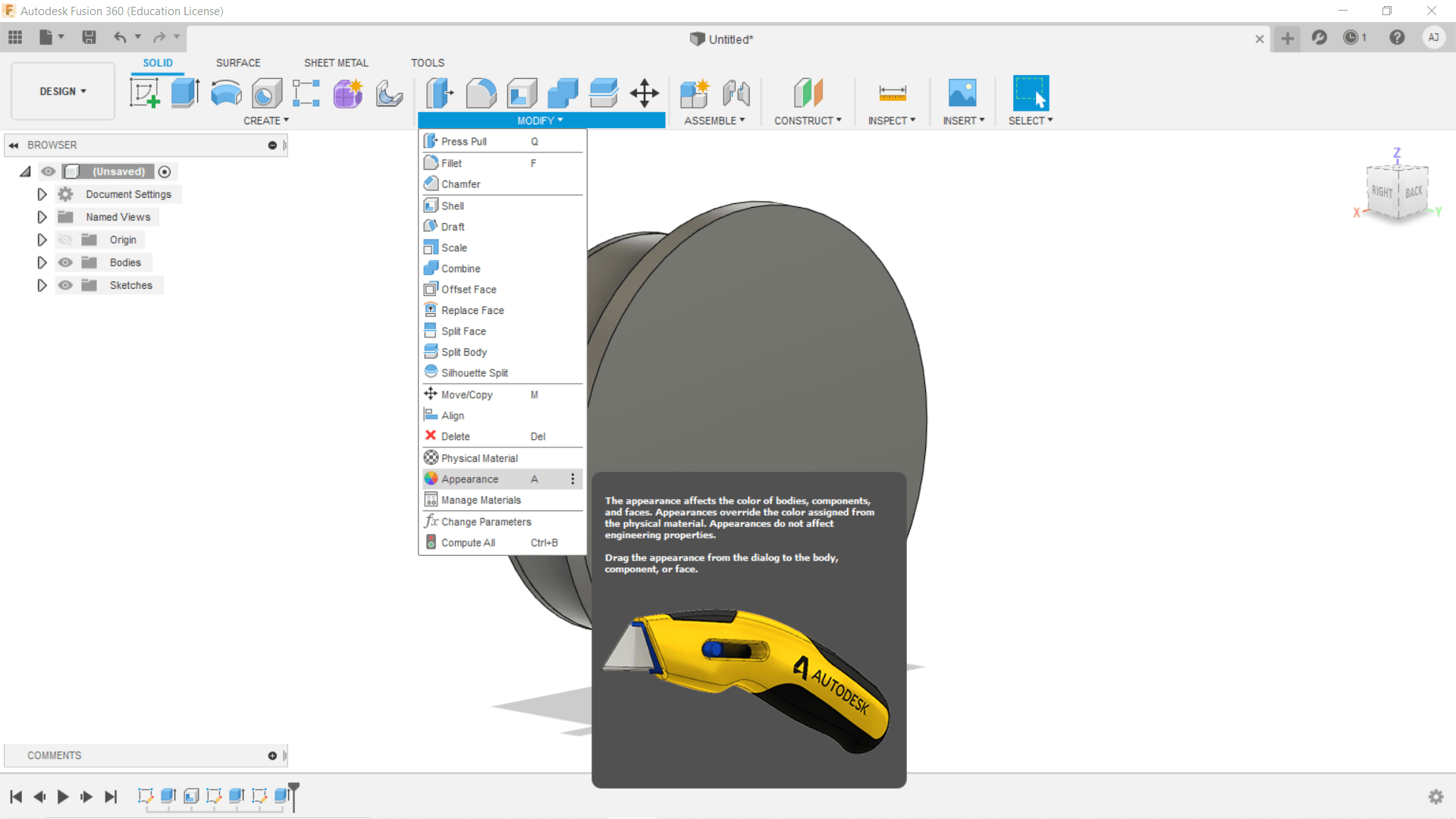This screenshot has width=1456, height=819.
Task: Open the DESIGN workspace dropdown
Action: [63, 91]
